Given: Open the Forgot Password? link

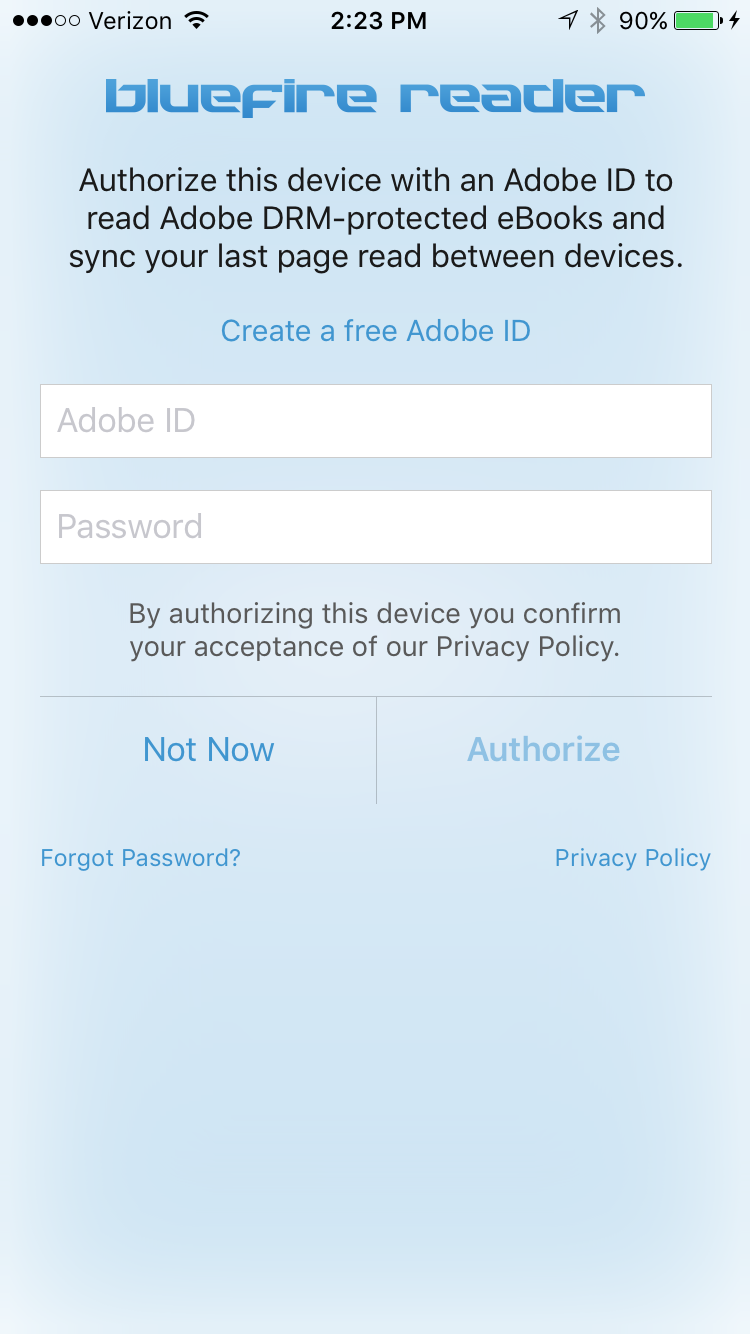Looking at the screenshot, I should (140, 858).
